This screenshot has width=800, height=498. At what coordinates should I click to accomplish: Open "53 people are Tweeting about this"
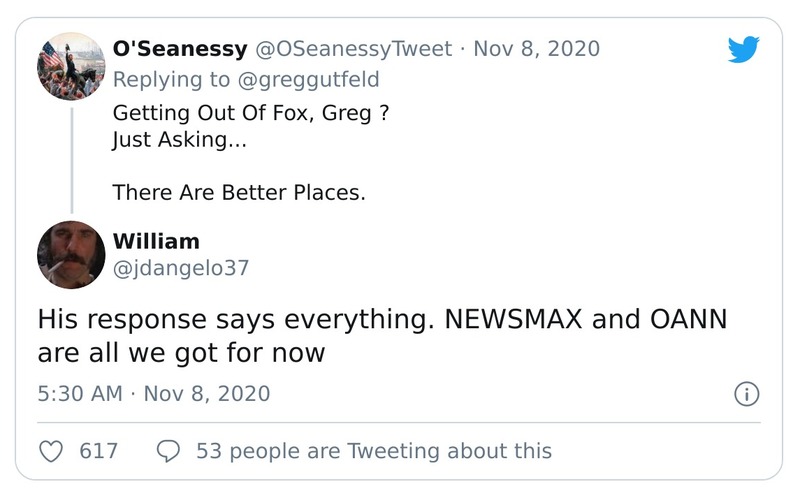pyautogui.click(x=373, y=451)
